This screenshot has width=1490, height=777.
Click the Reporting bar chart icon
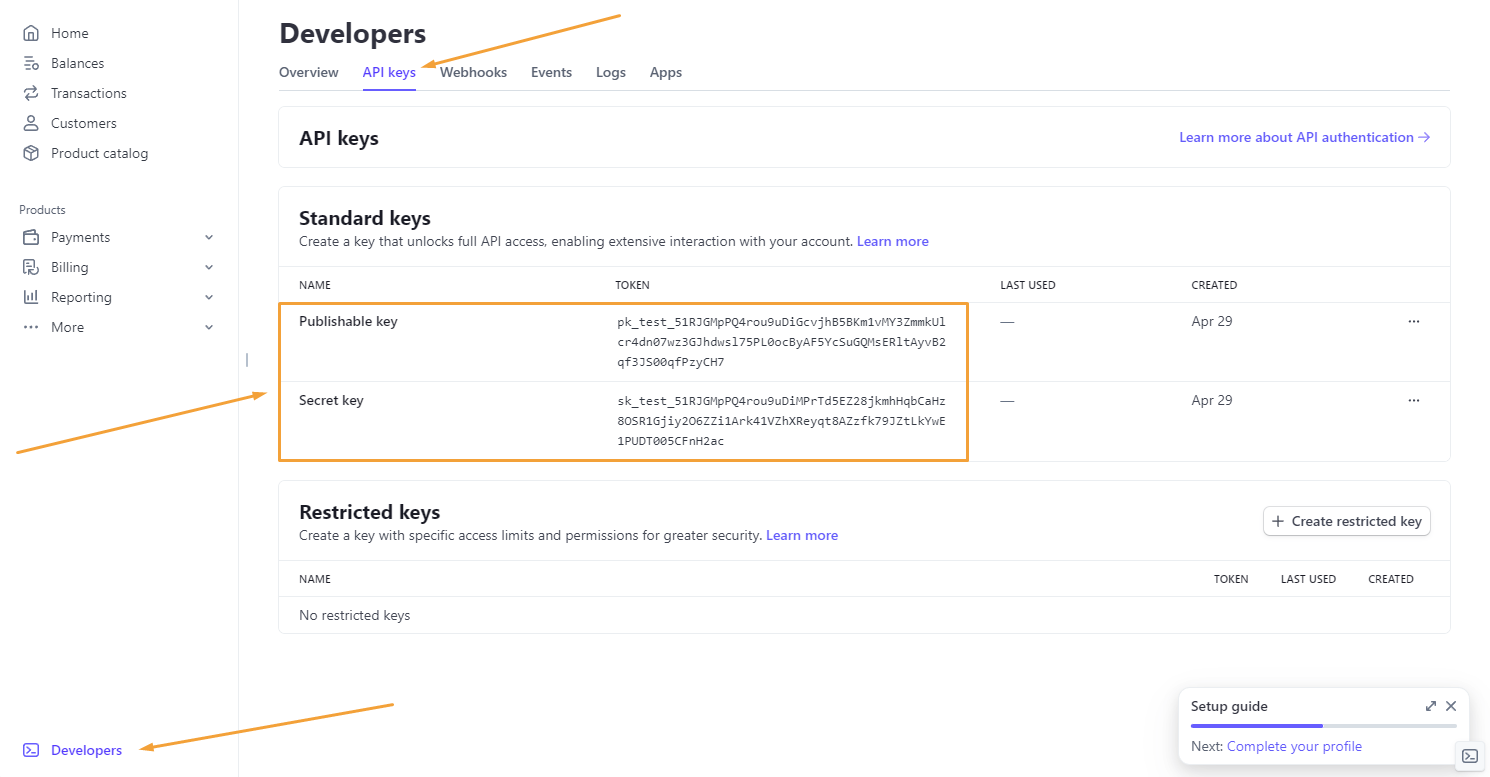click(31, 297)
